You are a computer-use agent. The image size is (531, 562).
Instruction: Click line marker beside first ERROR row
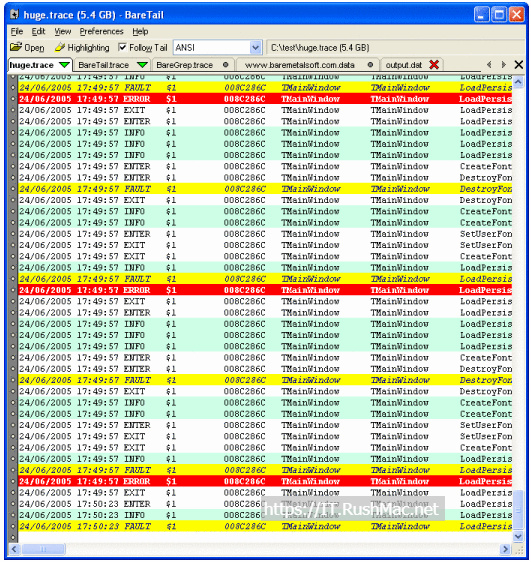(13, 99)
